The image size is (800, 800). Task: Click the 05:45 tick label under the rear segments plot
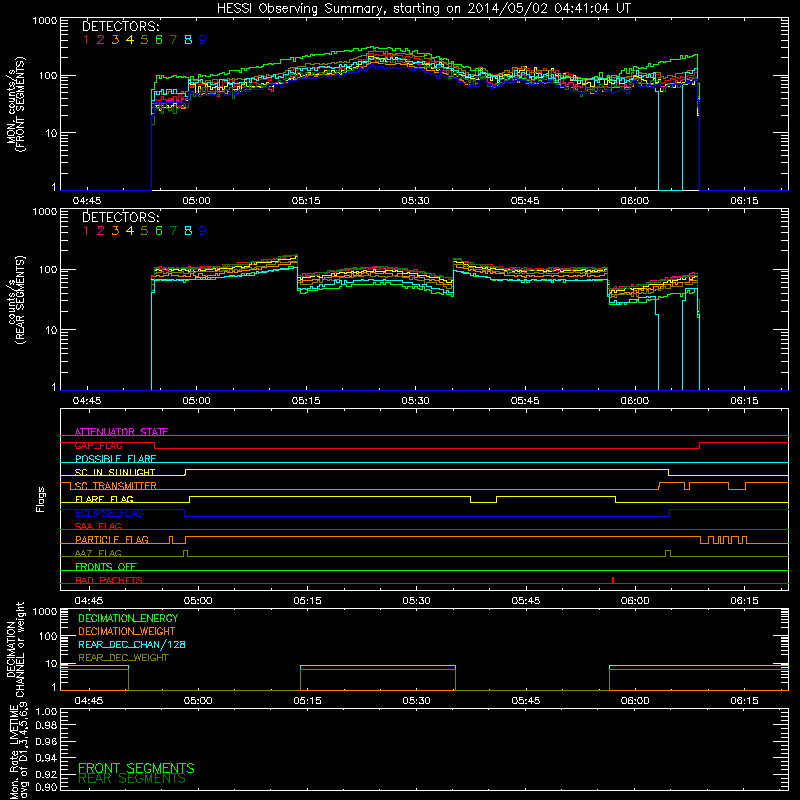pos(525,401)
